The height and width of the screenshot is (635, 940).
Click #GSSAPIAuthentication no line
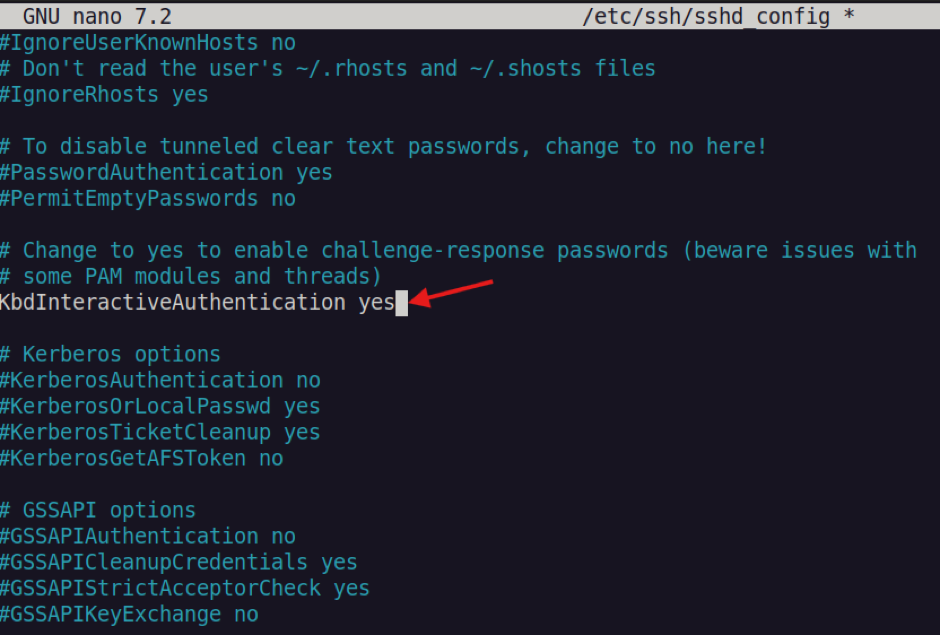[147, 537]
